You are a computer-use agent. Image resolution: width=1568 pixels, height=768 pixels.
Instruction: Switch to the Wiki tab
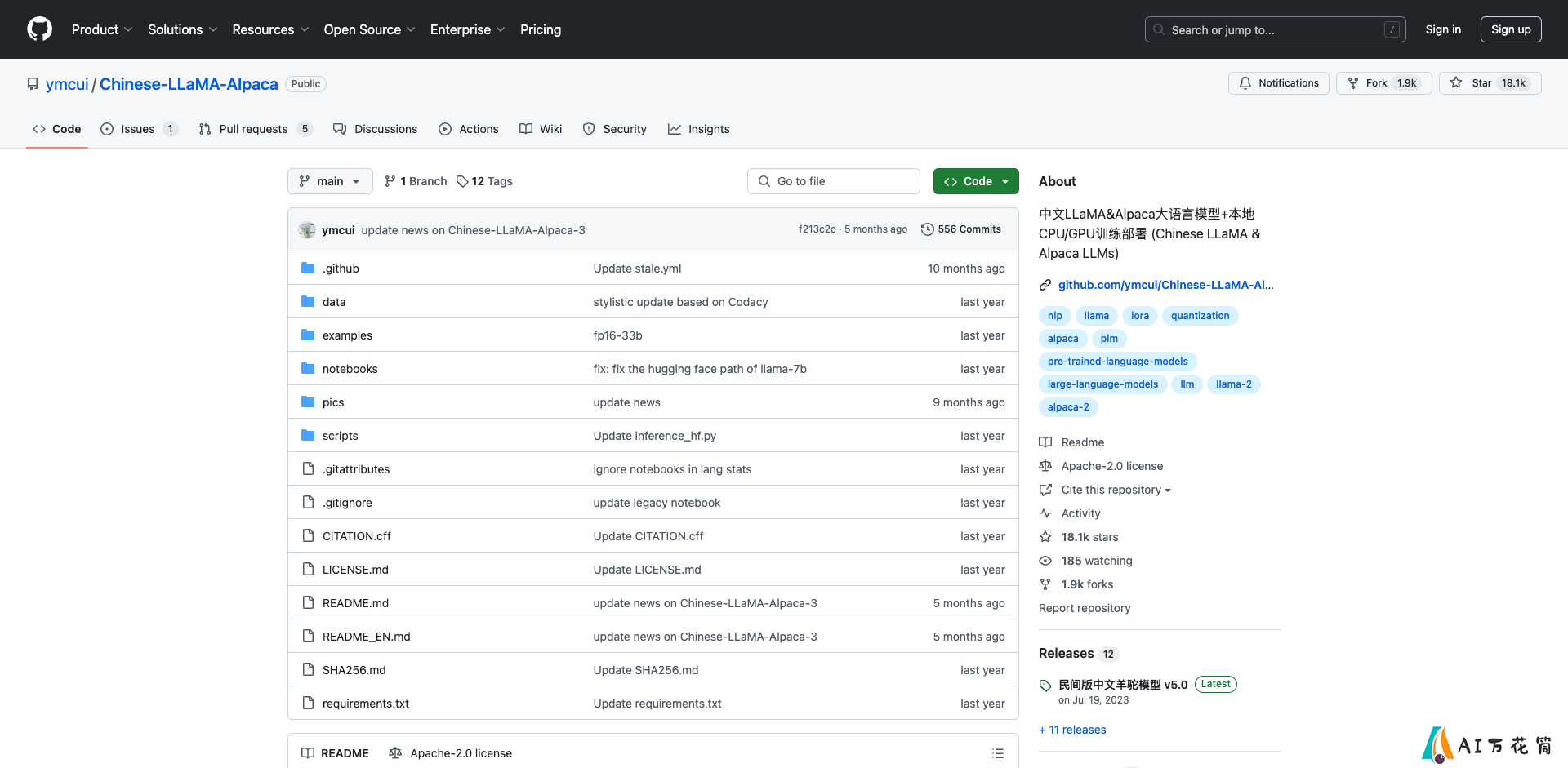click(x=541, y=129)
